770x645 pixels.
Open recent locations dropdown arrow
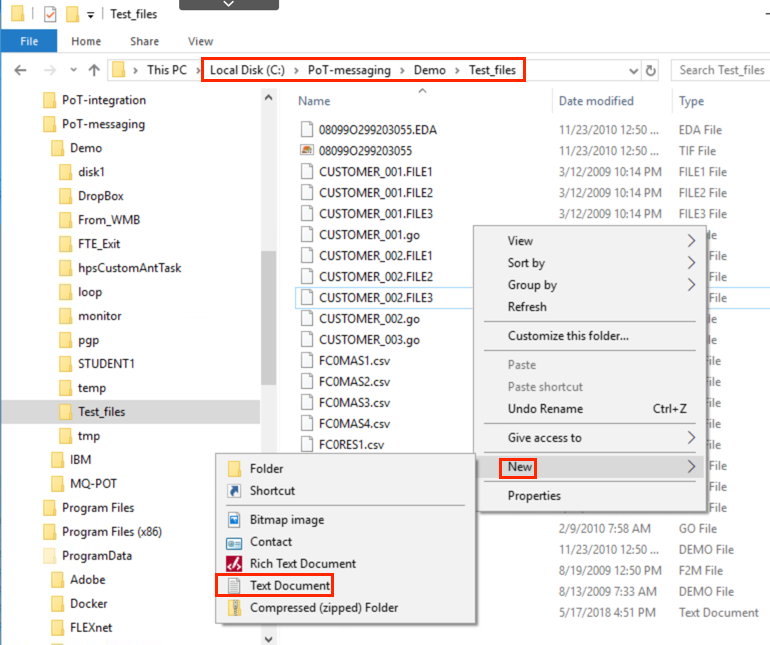[x=74, y=70]
